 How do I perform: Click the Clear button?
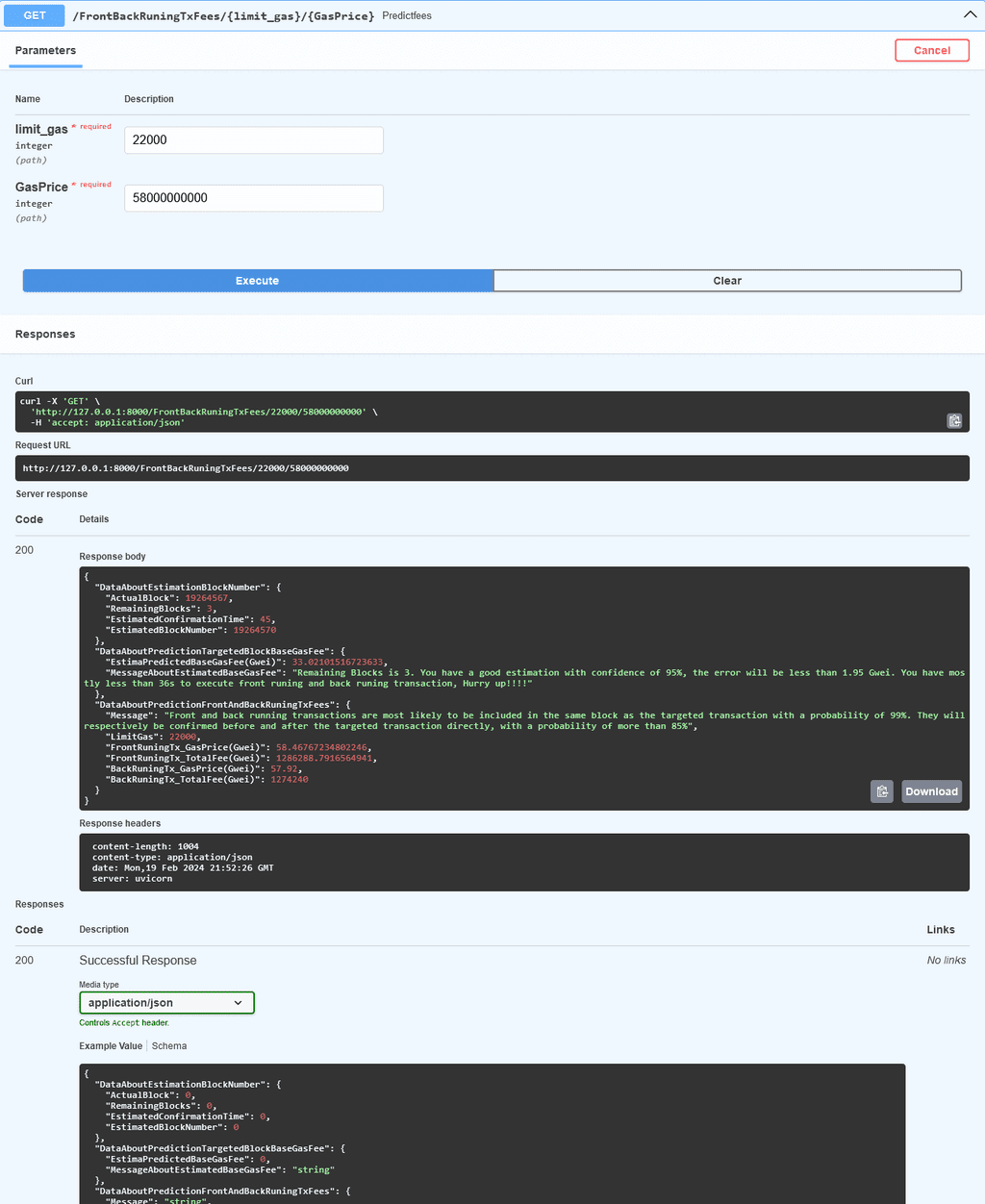point(727,281)
